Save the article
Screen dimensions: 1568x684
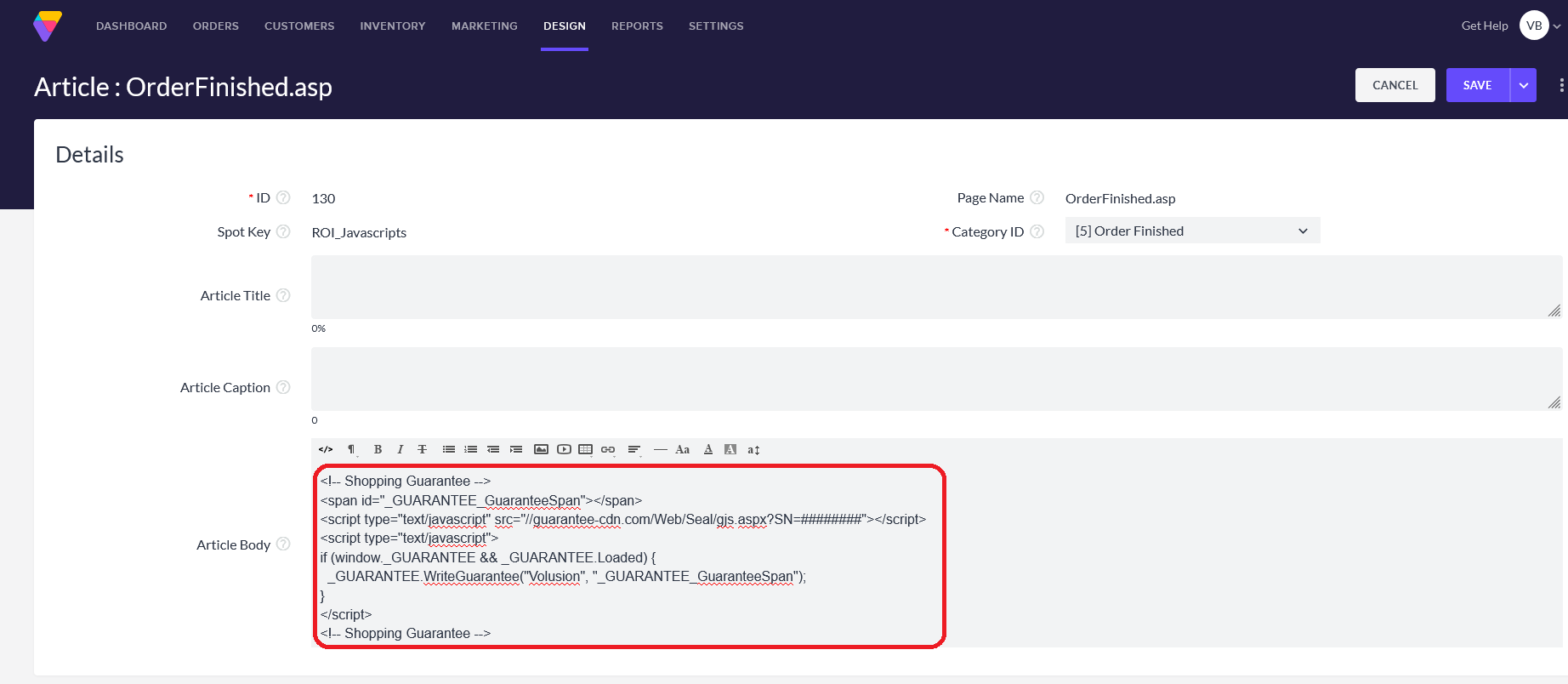pos(1478,85)
